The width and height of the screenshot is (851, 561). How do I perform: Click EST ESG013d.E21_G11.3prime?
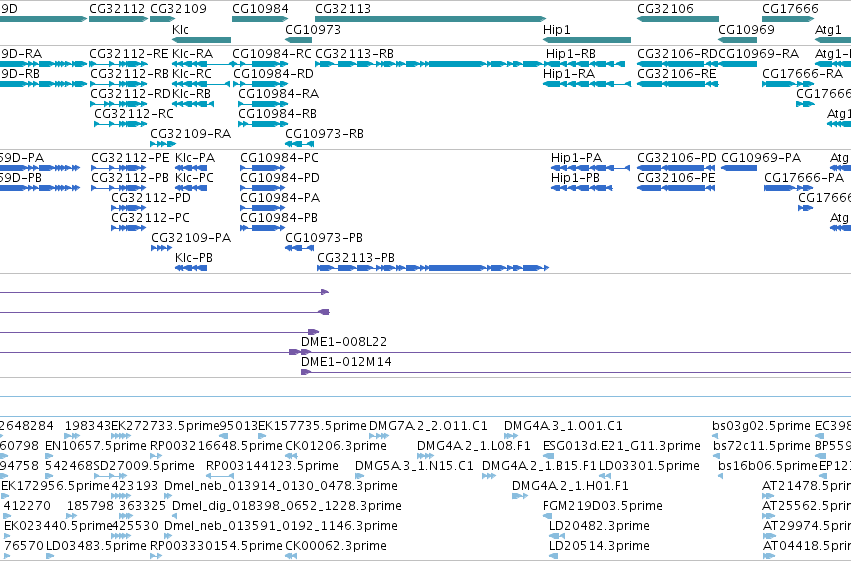tap(621, 446)
